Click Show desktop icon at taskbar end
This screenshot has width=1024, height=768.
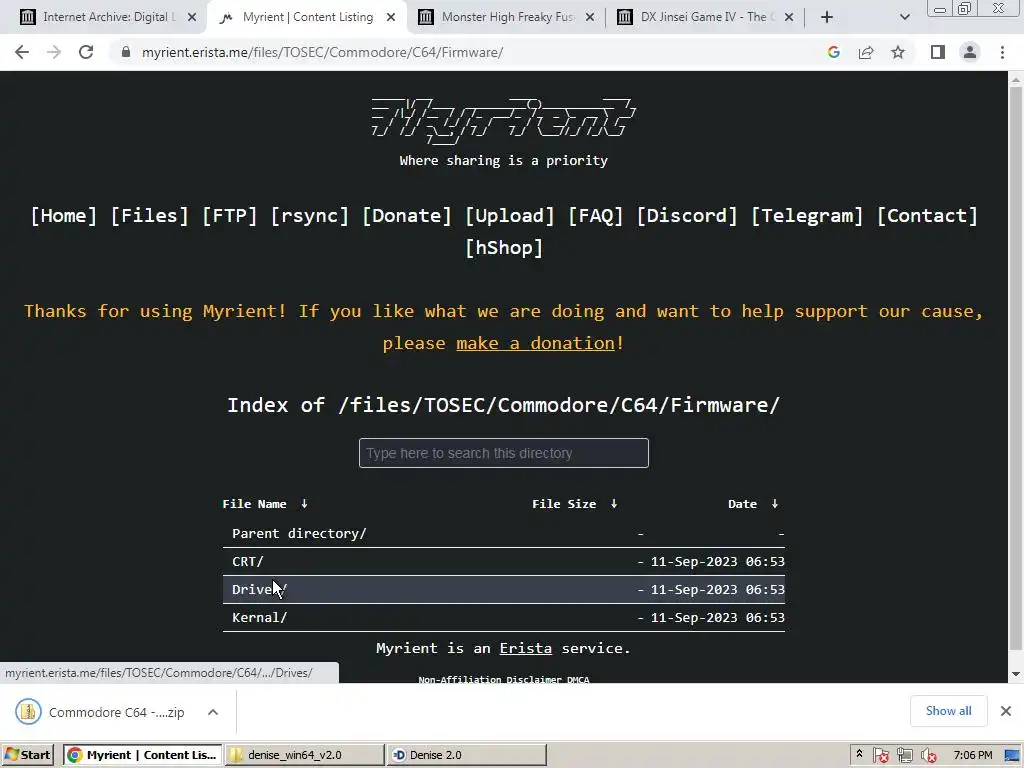point(1012,756)
